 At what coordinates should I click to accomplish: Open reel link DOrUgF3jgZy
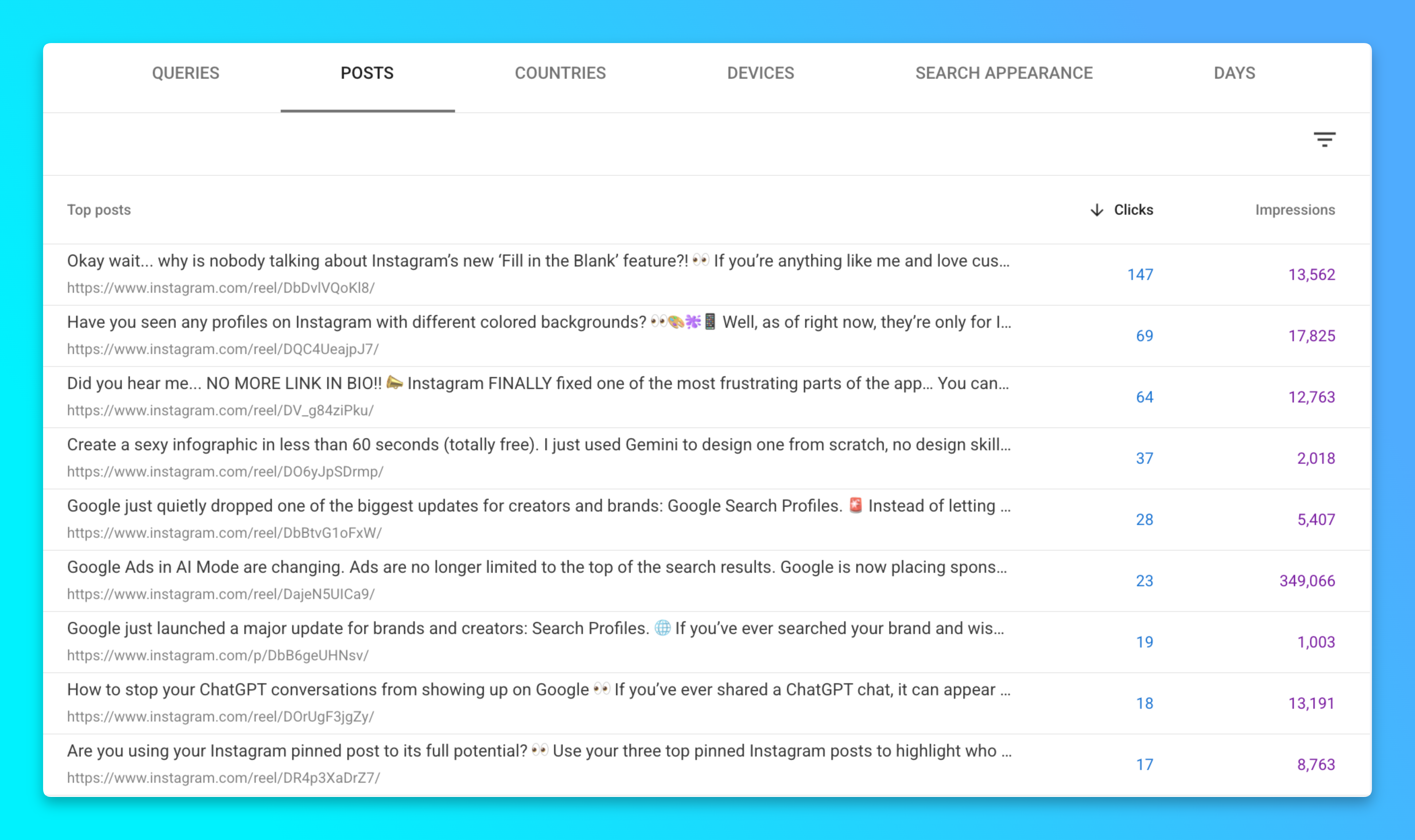click(x=221, y=716)
